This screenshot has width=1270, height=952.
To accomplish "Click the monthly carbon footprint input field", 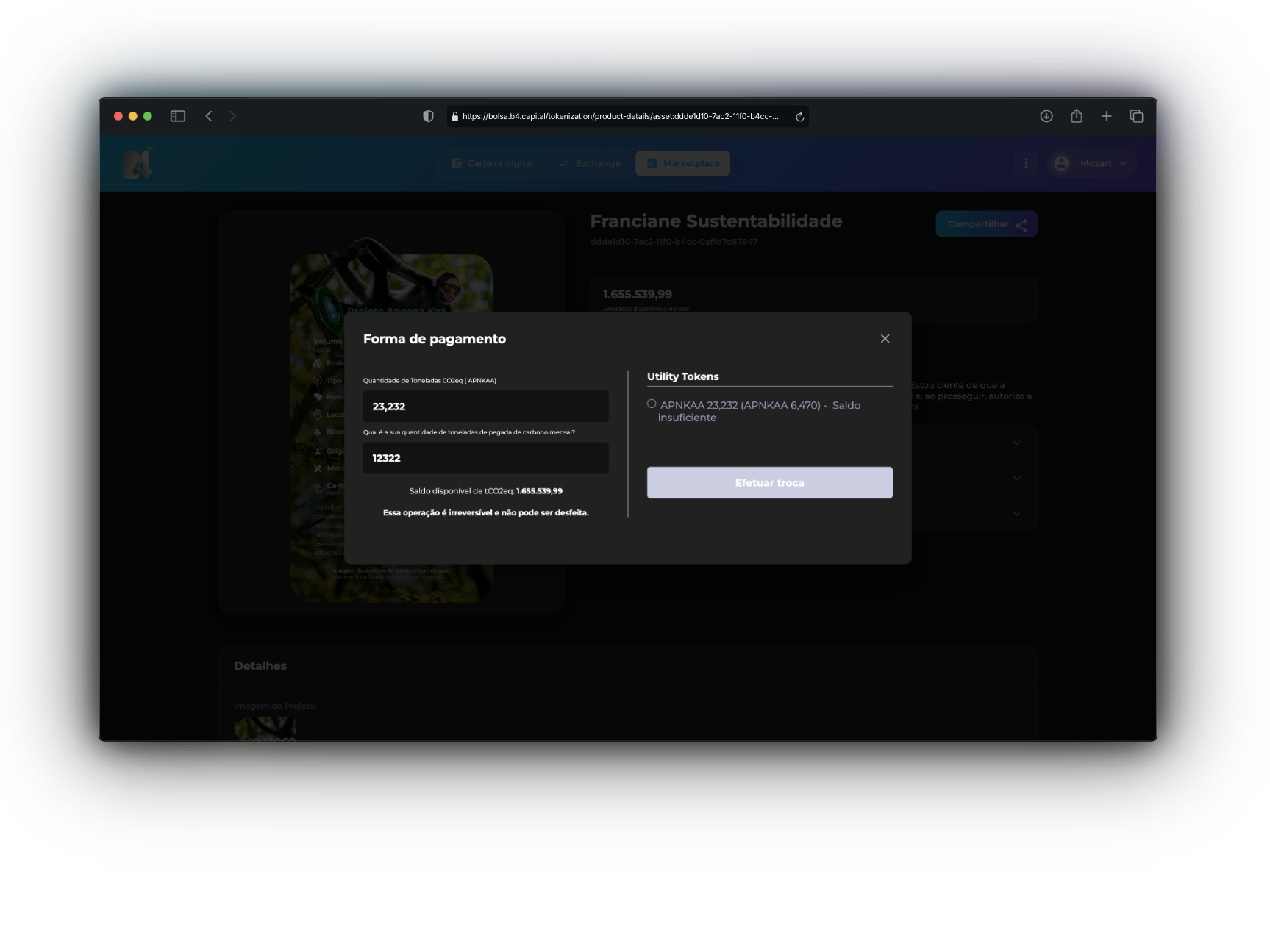I will click(485, 458).
